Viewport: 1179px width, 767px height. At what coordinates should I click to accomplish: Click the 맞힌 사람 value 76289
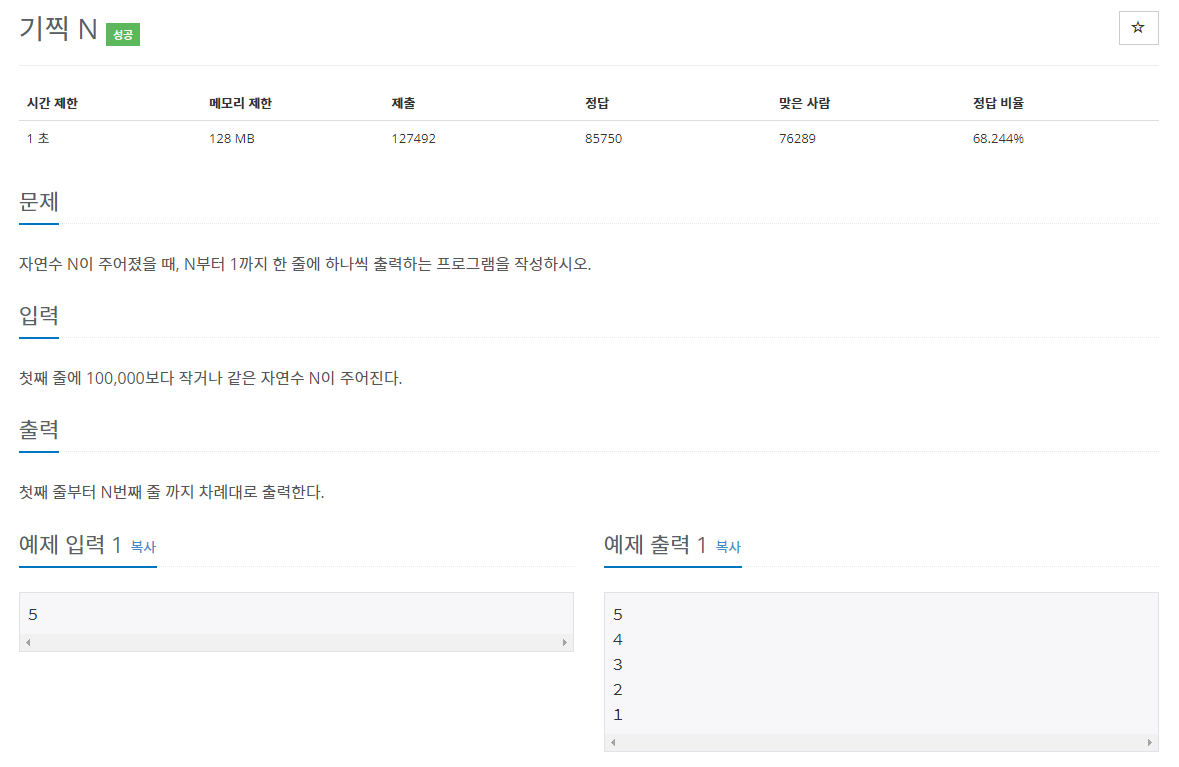pos(796,139)
